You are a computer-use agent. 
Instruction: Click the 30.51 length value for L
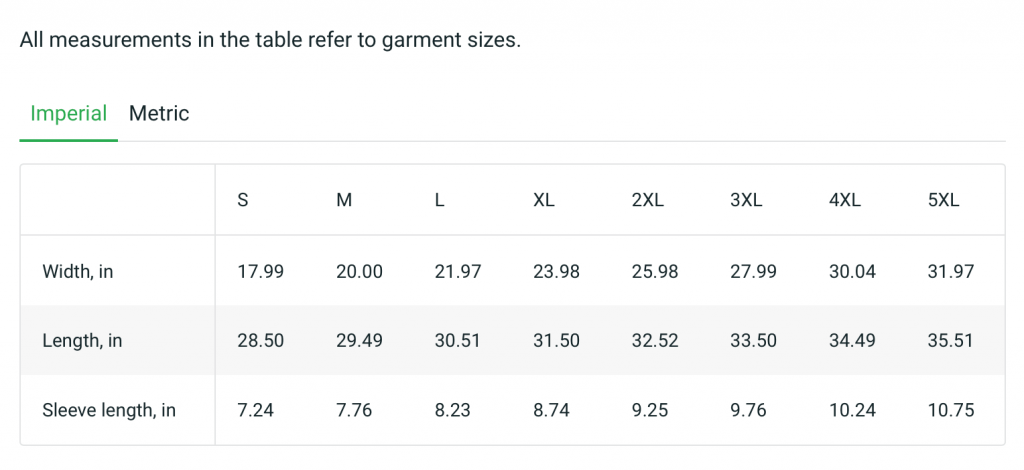point(457,341)
